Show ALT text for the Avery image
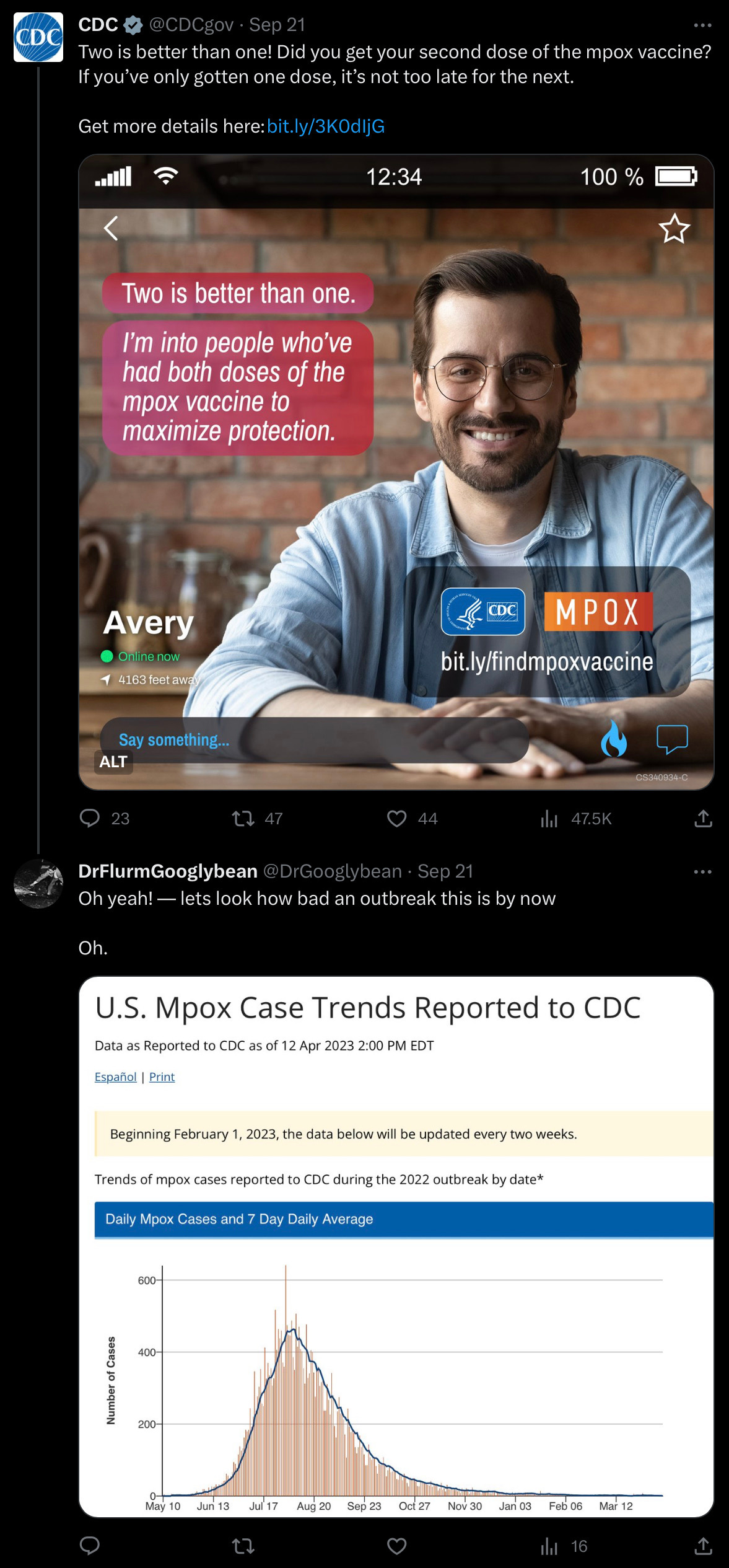 click(x=113, y=762)
